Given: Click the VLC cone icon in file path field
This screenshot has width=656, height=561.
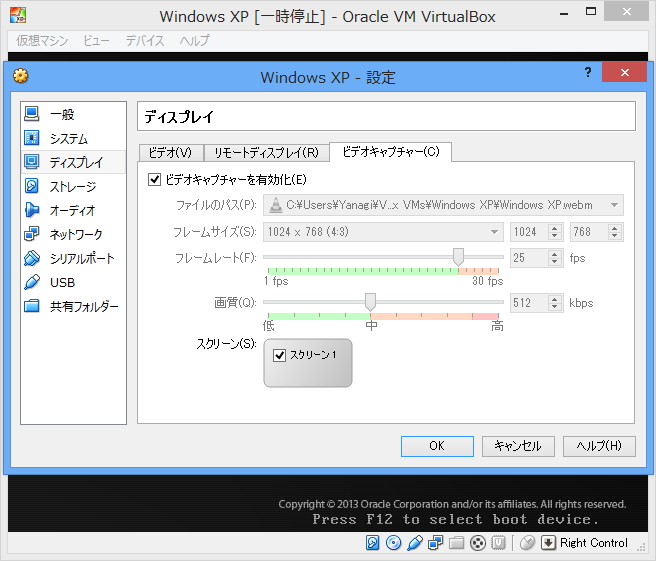Looking at the screenshot, I should [x=276, y=205].
